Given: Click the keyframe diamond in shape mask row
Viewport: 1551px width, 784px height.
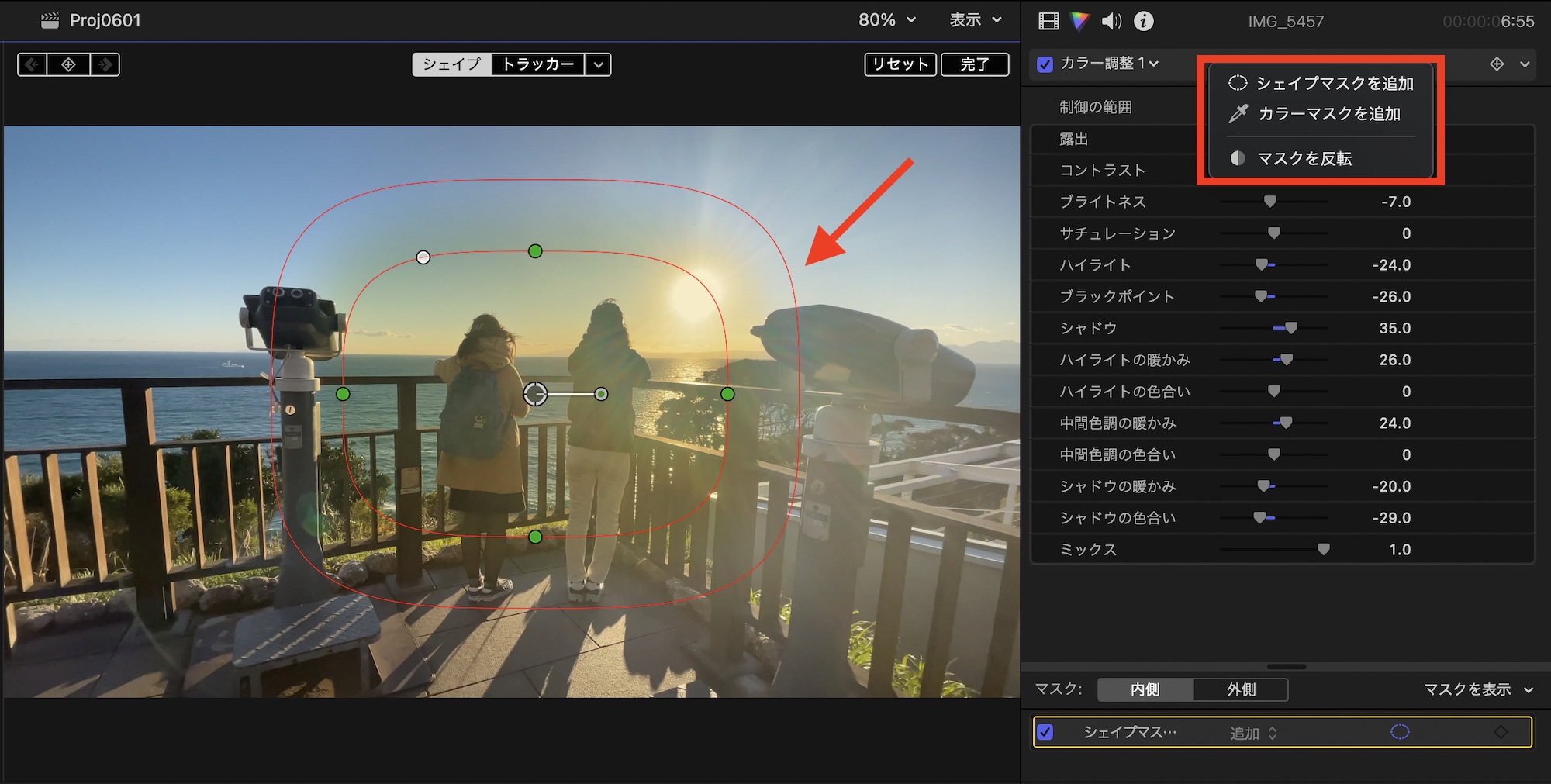Looking at the screenshot, I should (1501, 732).
